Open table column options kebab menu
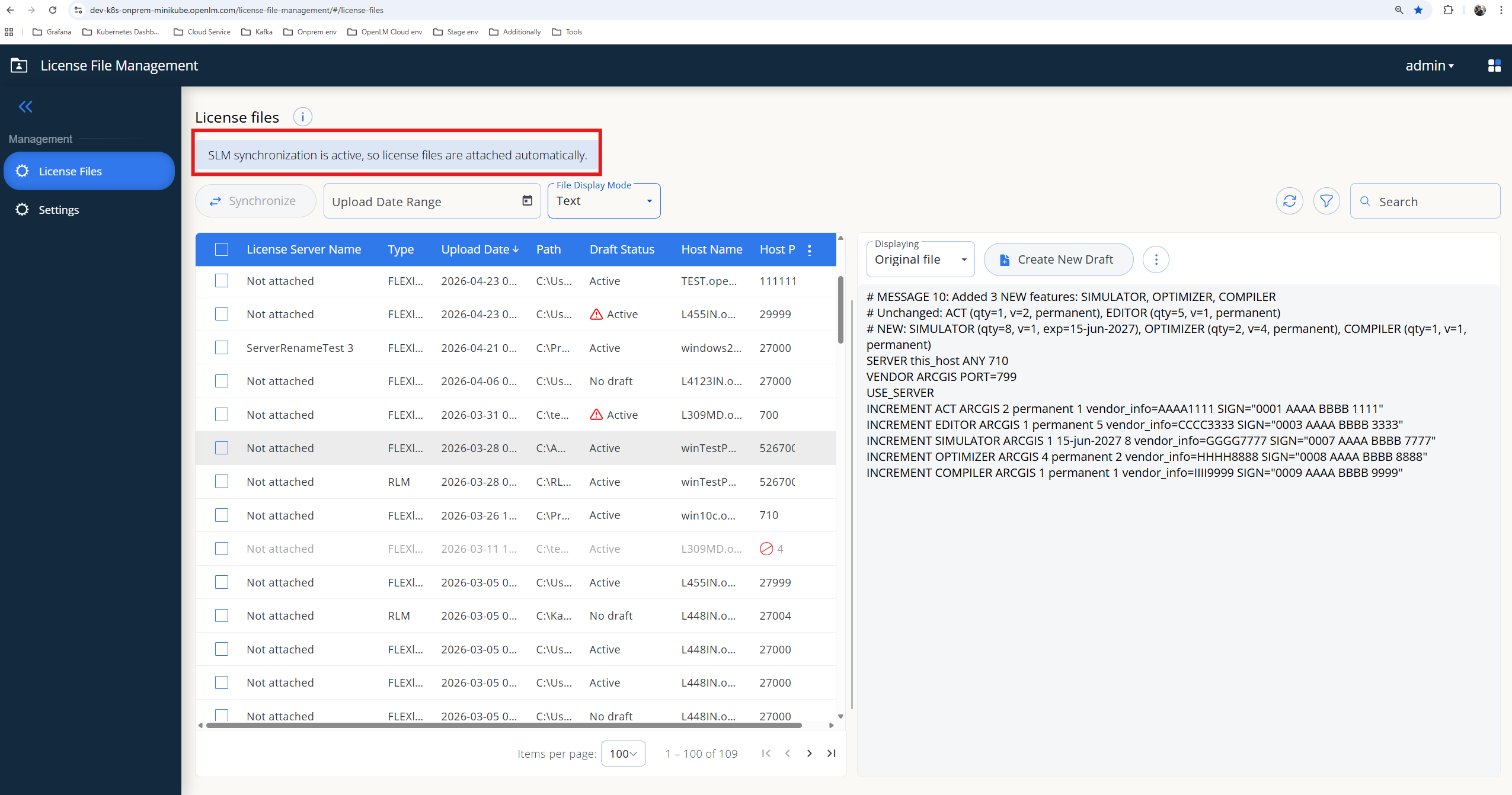 click(810, 250)
